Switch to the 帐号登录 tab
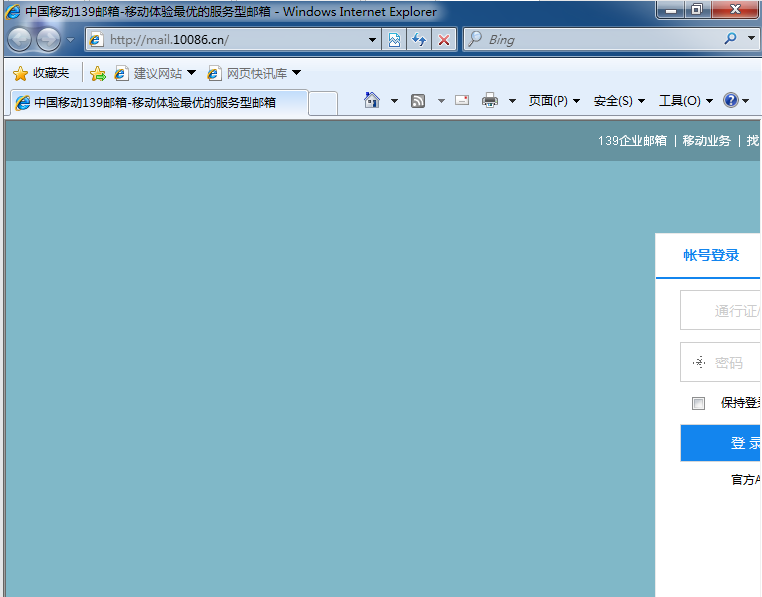 point(711,255)
